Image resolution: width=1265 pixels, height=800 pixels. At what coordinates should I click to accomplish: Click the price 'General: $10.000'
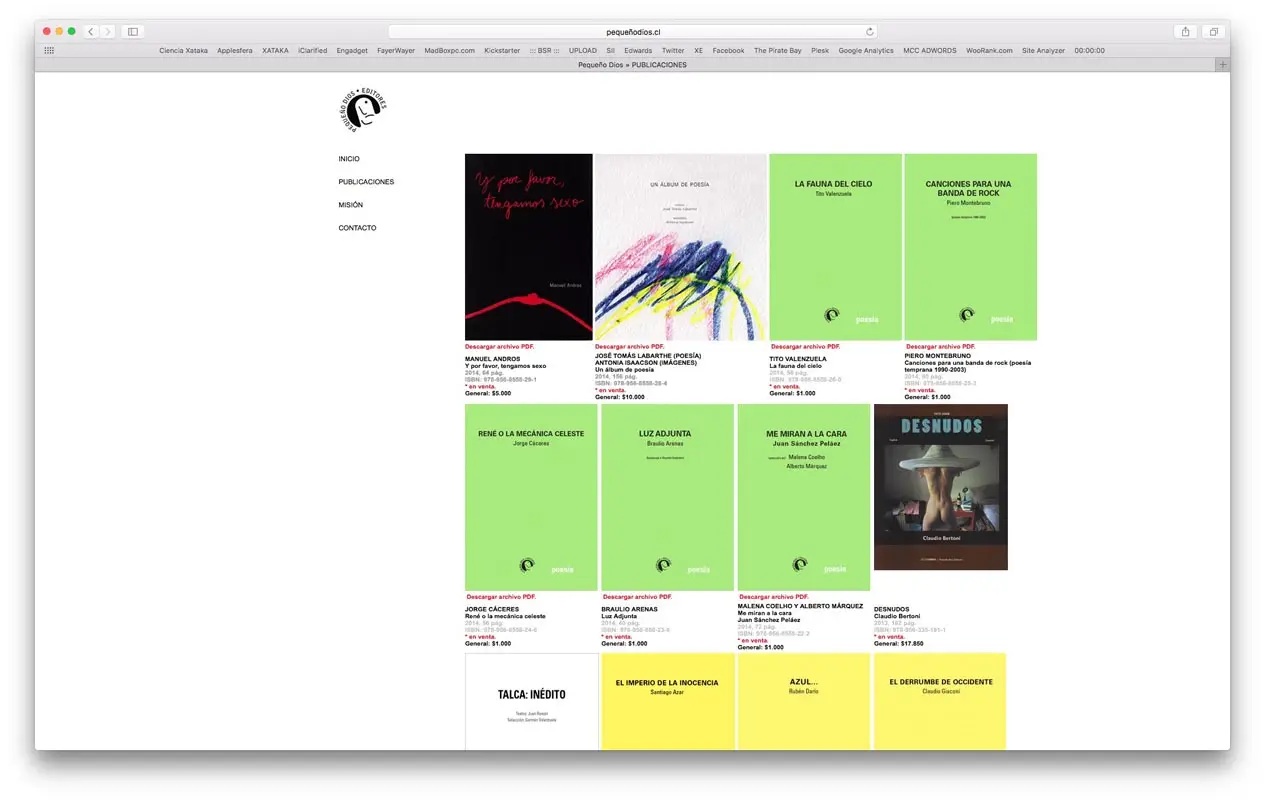coord(620,397)
